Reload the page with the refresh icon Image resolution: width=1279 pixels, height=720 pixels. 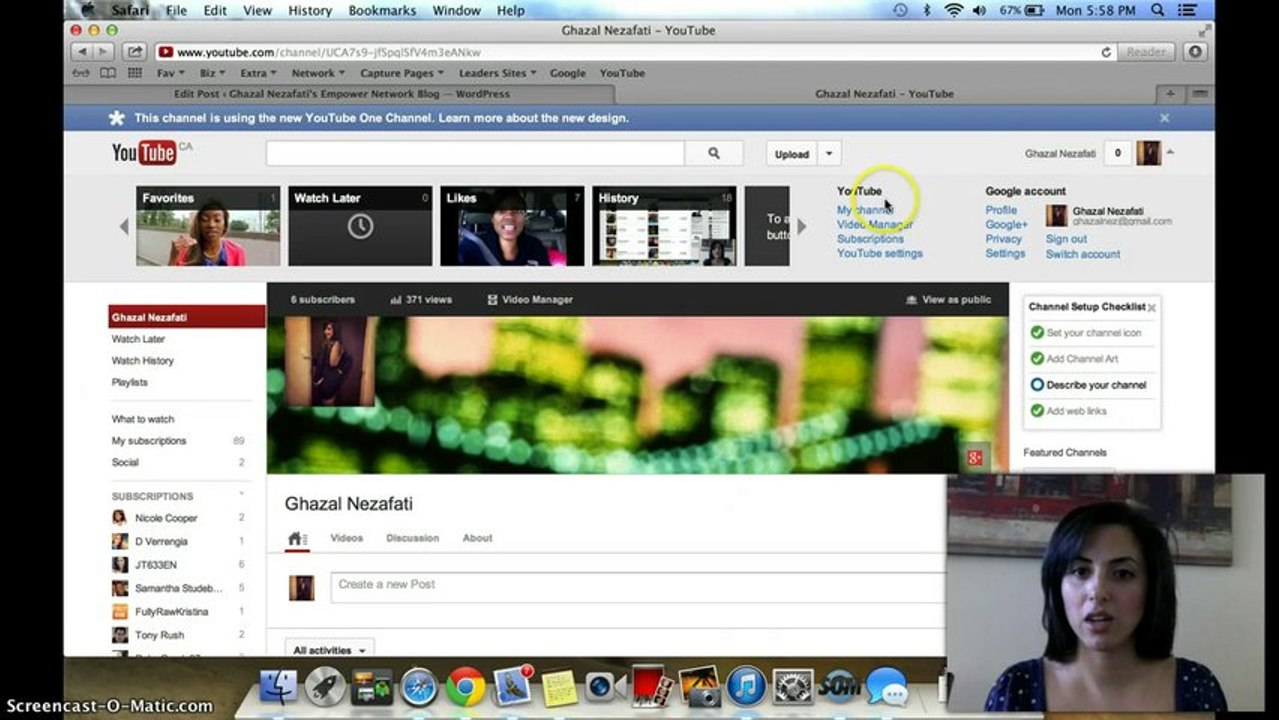[x=1106, y=52]
